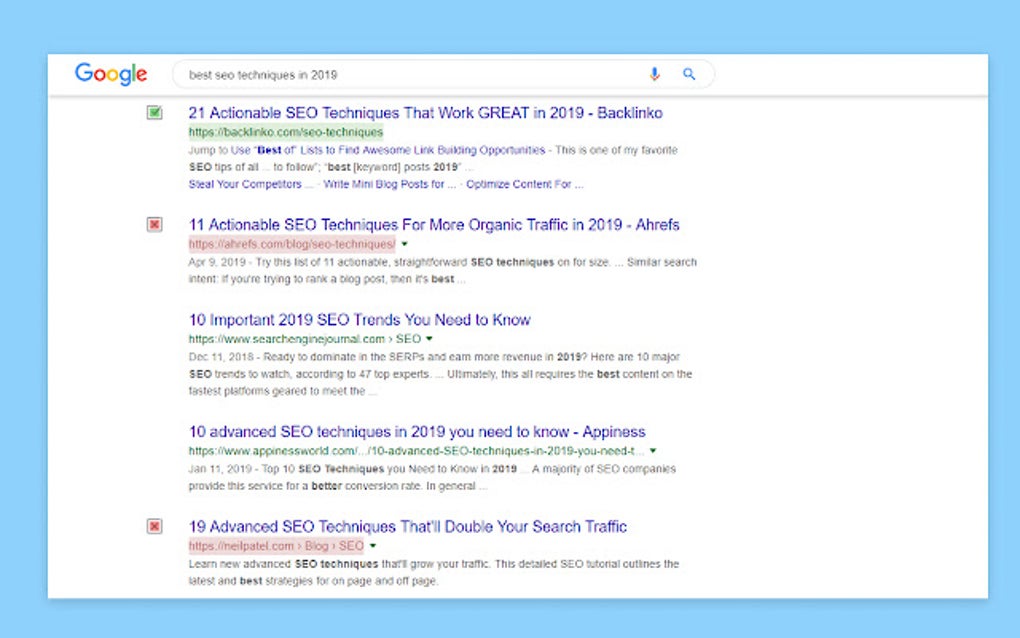The image size is (1020, 638).
Task: Focus the search box with "best seo techniques"
Action: click(443, 74)
